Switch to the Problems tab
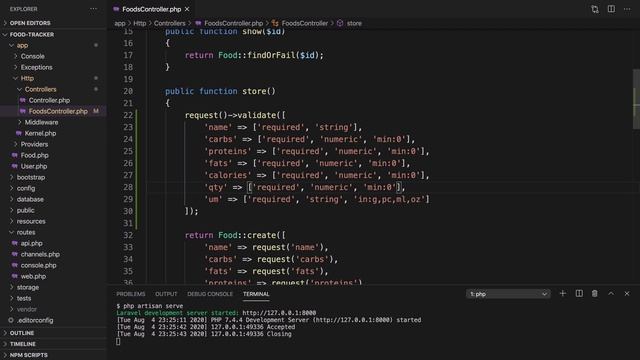 click(131, 294)
